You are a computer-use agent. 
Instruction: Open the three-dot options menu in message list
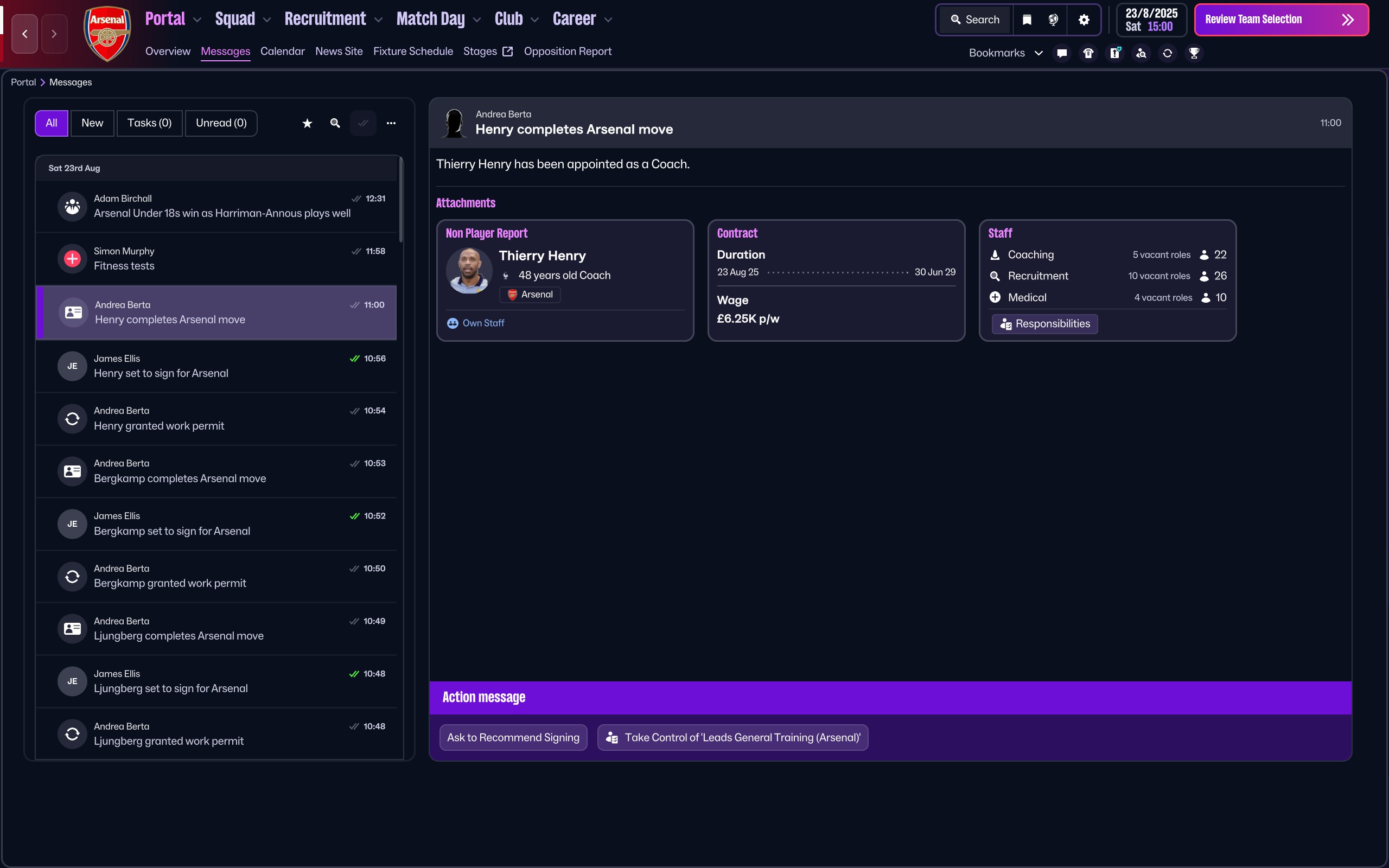pos(391,123)
